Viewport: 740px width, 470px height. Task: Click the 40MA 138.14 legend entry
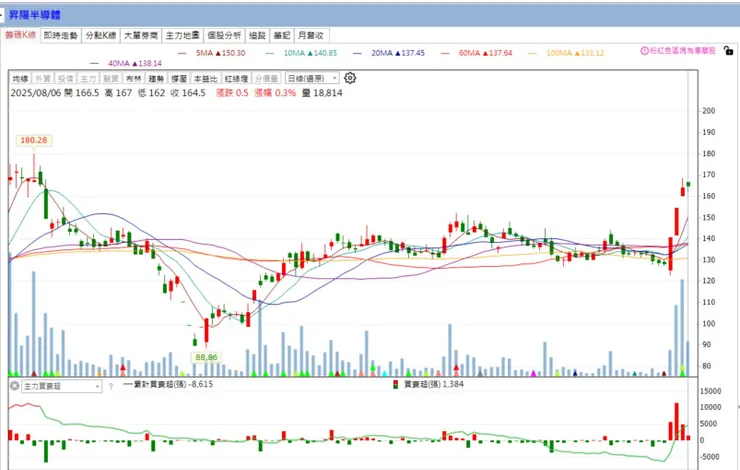coord(126,63)
